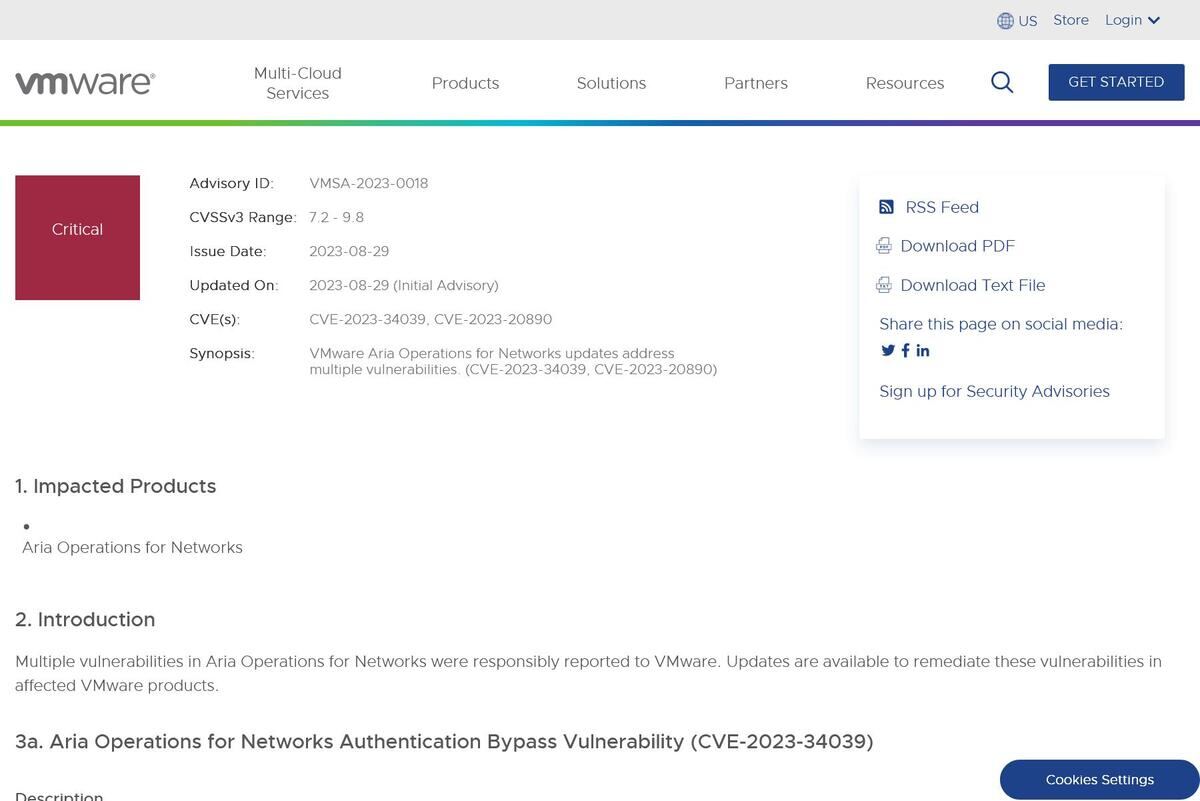The image size is (1200, 801).
Task: Sign up for Security Advisories
Action: tap(994, 391)
